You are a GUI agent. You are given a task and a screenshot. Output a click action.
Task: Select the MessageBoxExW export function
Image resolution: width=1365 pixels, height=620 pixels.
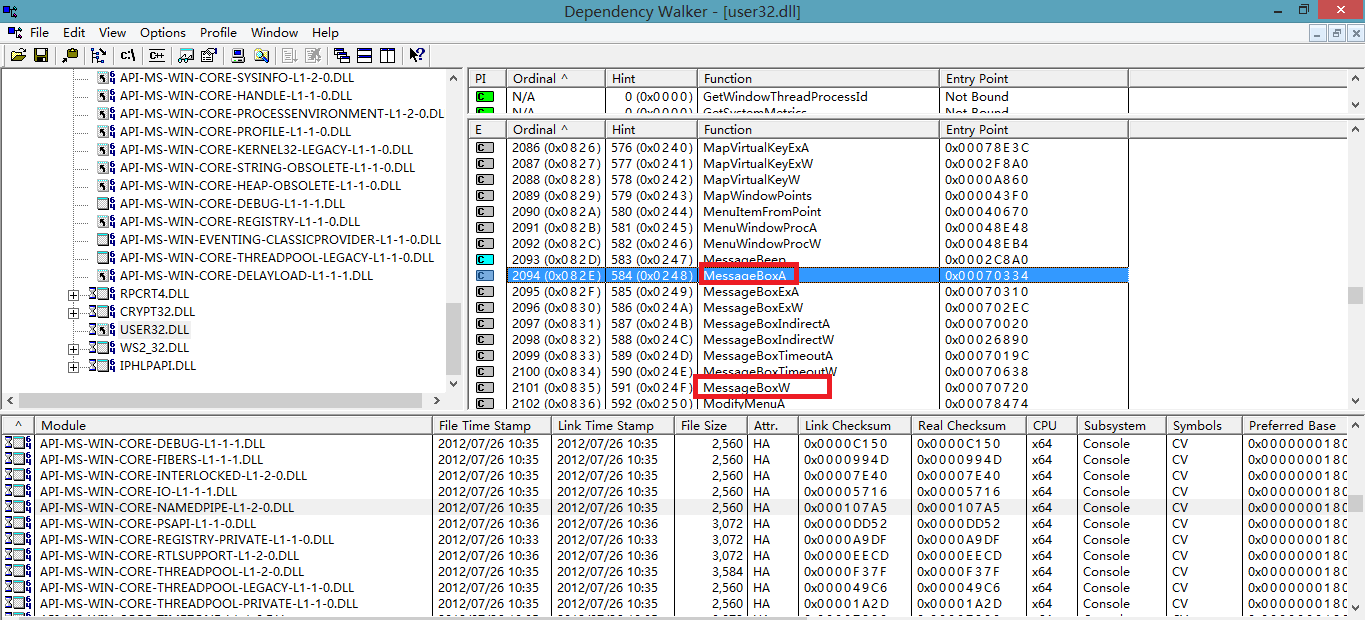[x=753, y=307]
